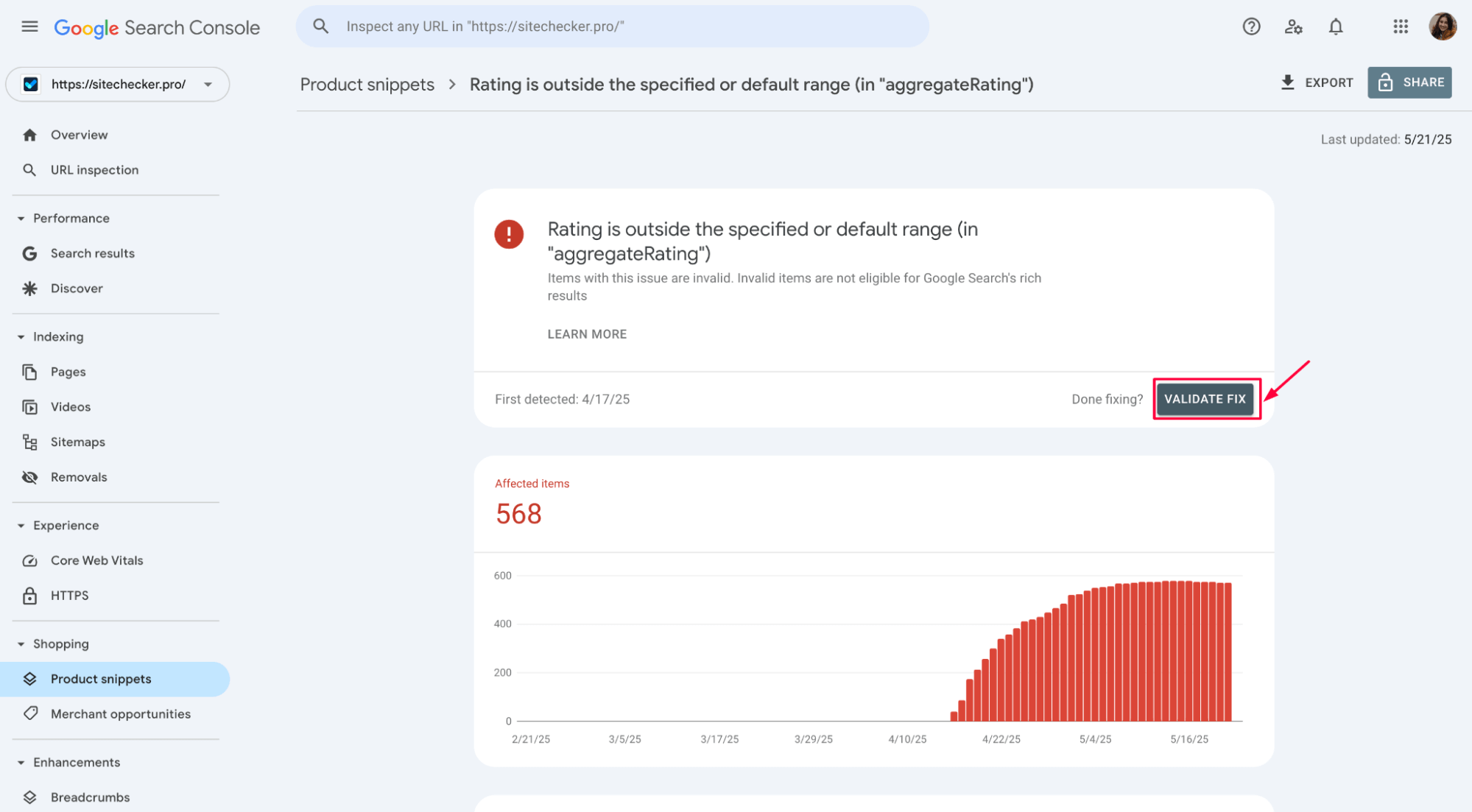Viewport: 1472px width, 812px height.
Task: Click the Merchant opportunities tag icon
Action: tap(29, 713)
